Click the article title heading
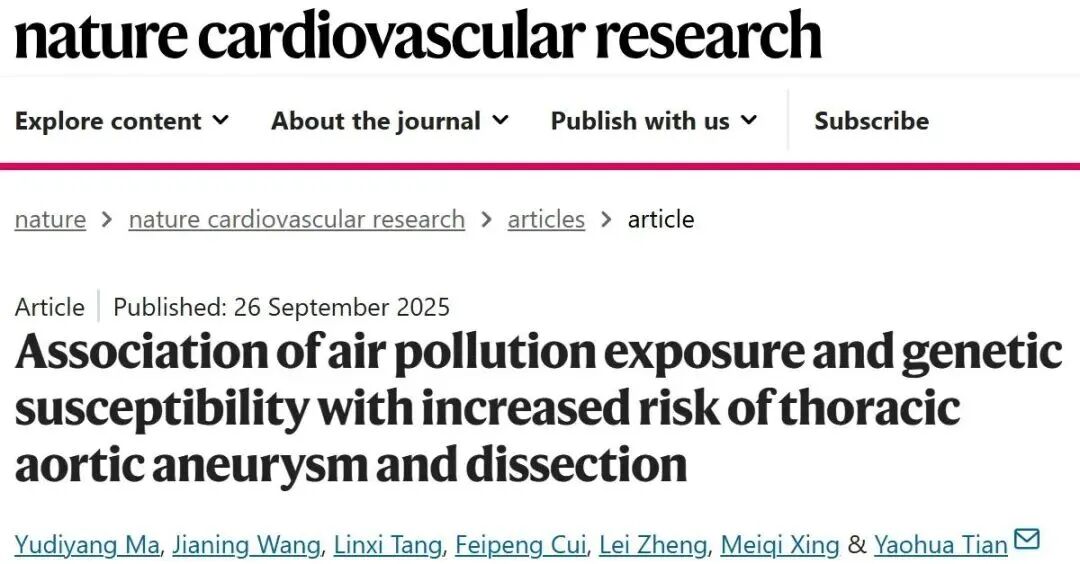1080x564 pixels. (x=538, y=408)
